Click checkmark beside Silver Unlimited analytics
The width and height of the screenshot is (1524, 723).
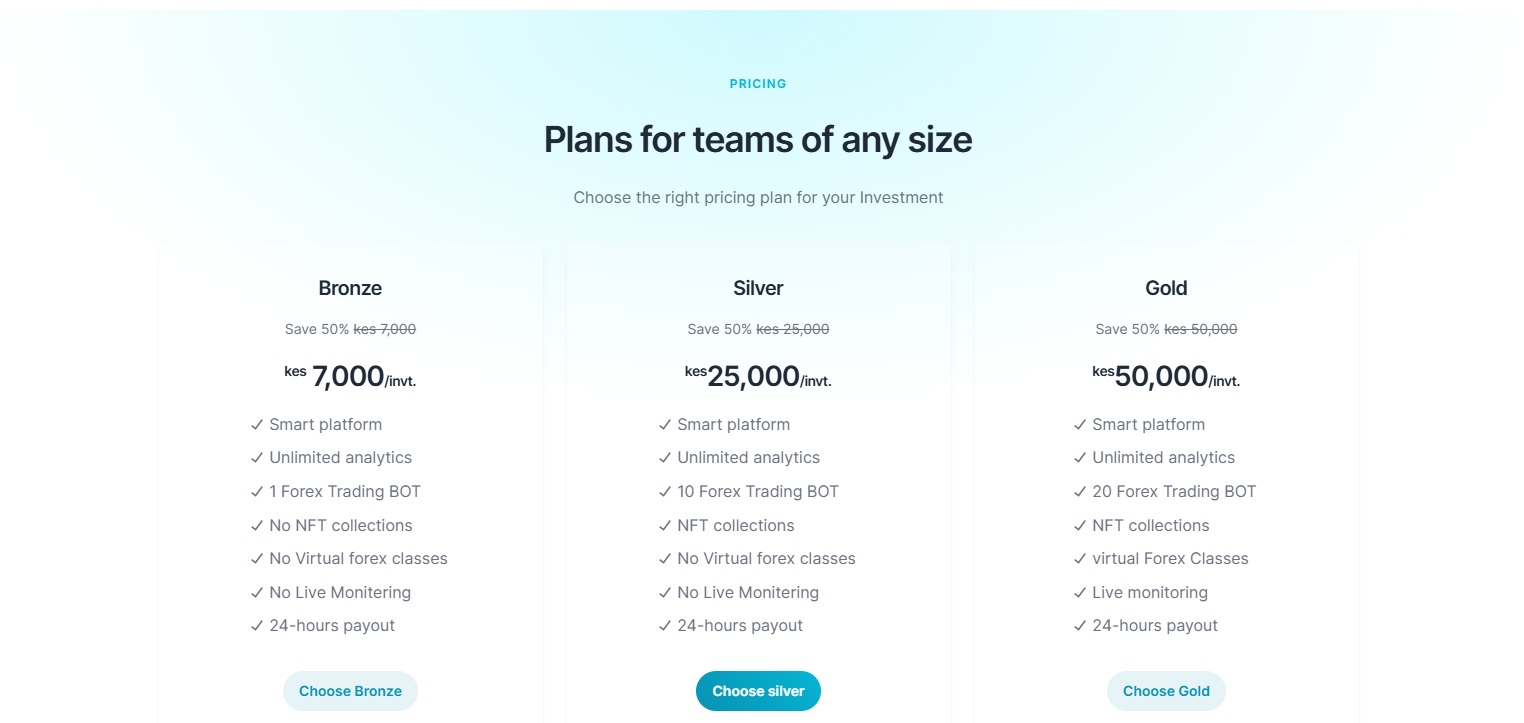tap(665, 458)
